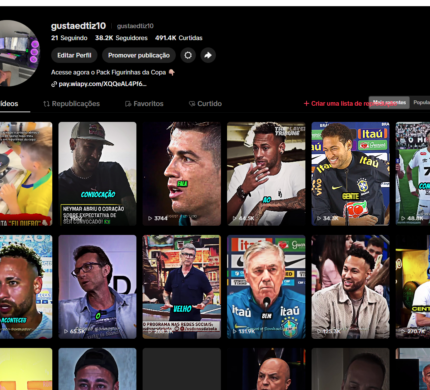Click the NEYMAR ABRIU O CORAÇÃO caption
This screenshot has height=390, width=430.
click(93, 215)
